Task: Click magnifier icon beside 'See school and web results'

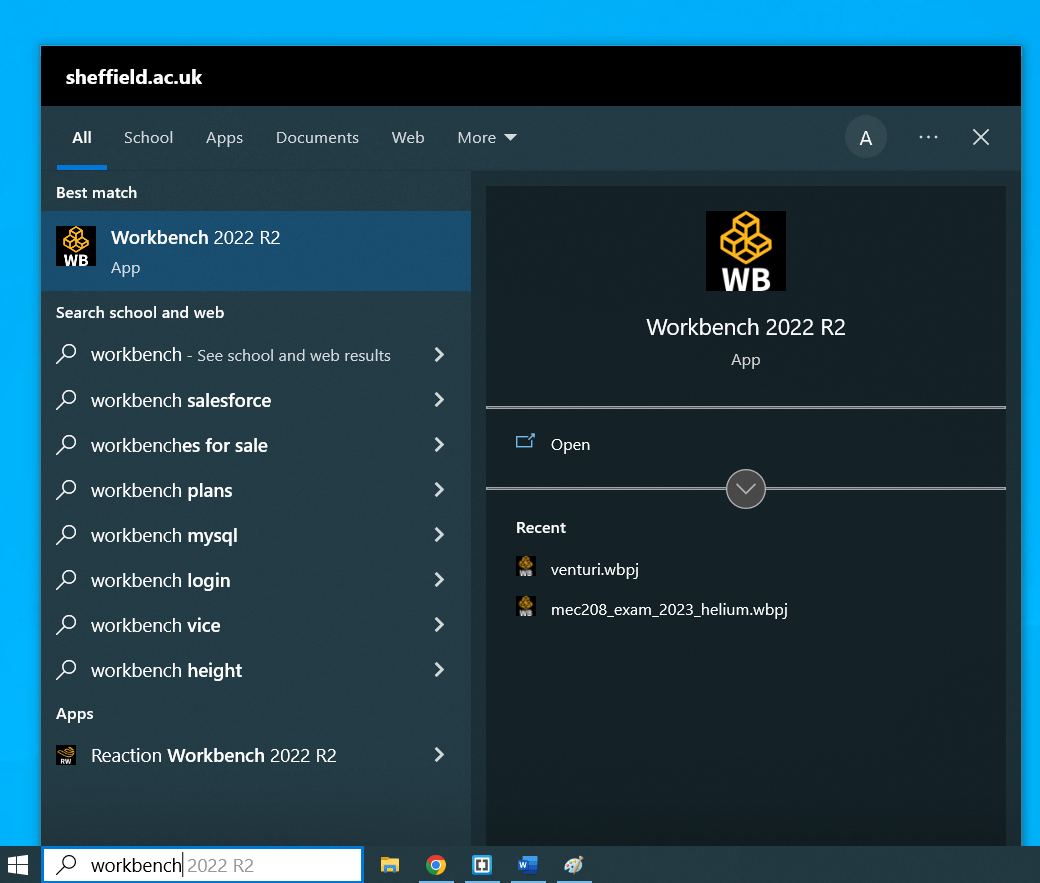Action: point(66,354)
